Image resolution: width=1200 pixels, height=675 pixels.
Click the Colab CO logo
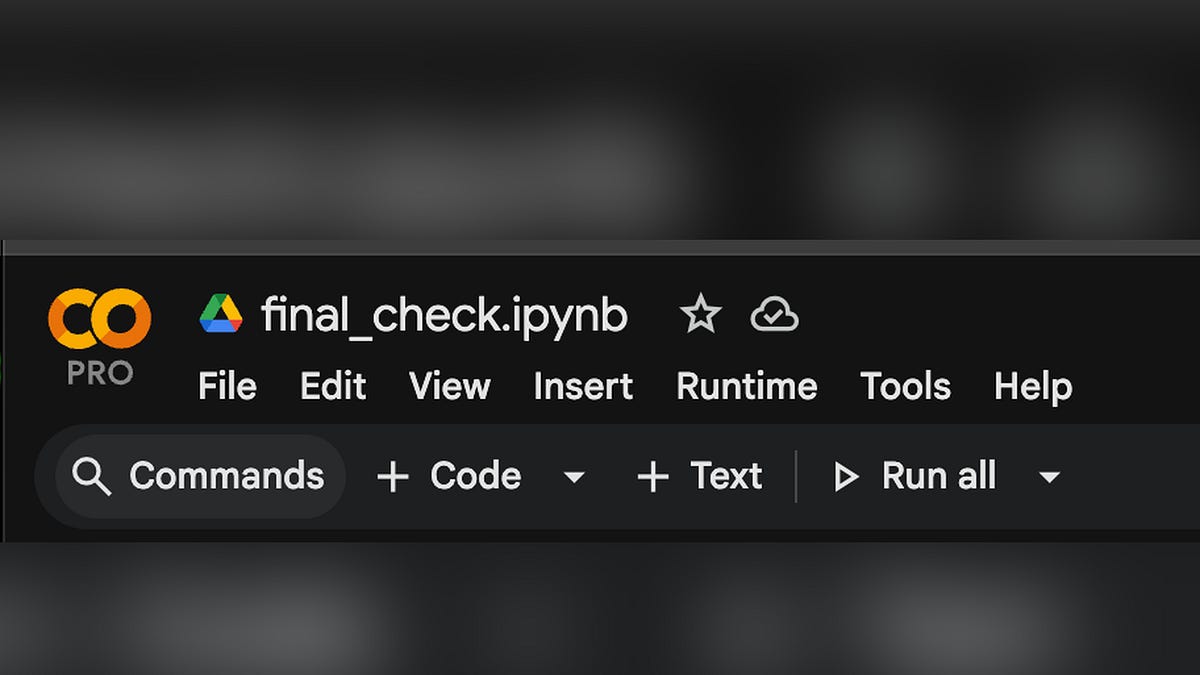coord(100,317)
